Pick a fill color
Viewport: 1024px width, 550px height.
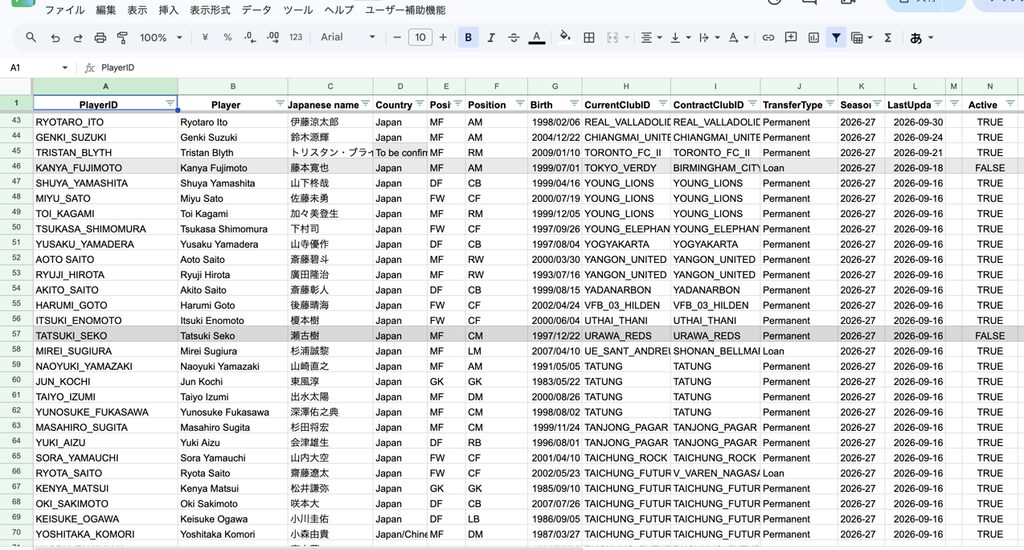pyautogui.click(x=566, y=38)
